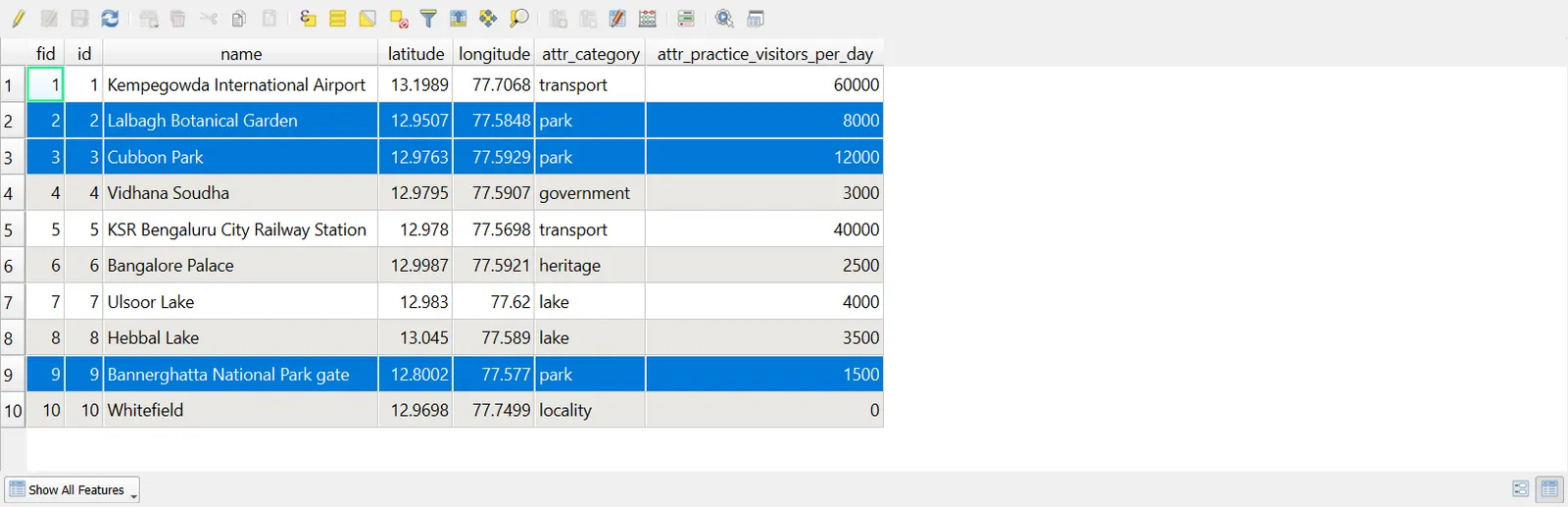1568x507 pixels.
Task: Click the actions gear icon
Action: pyautogui.click(x=725, y=19)
